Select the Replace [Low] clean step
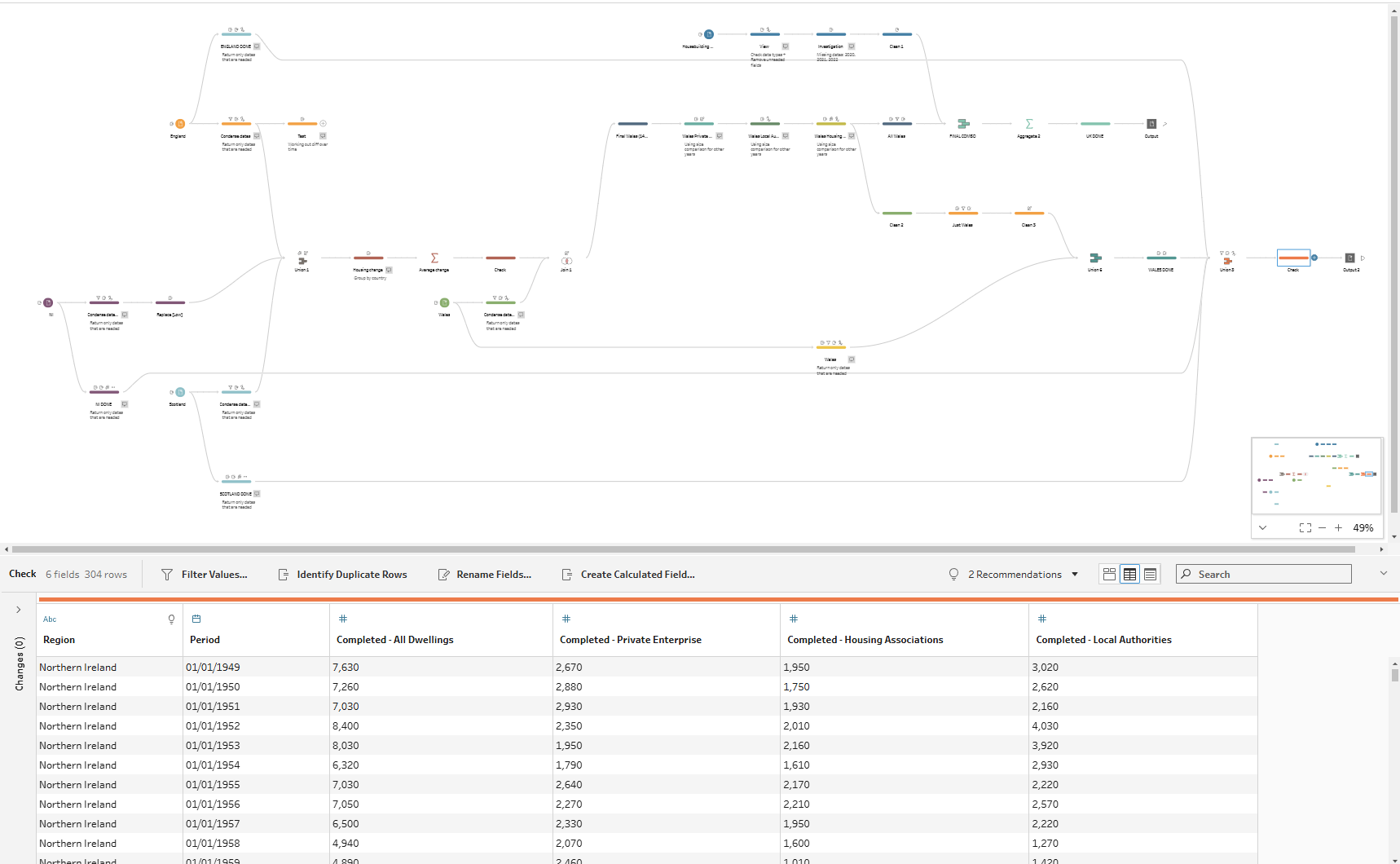 [x=170, y=303]
